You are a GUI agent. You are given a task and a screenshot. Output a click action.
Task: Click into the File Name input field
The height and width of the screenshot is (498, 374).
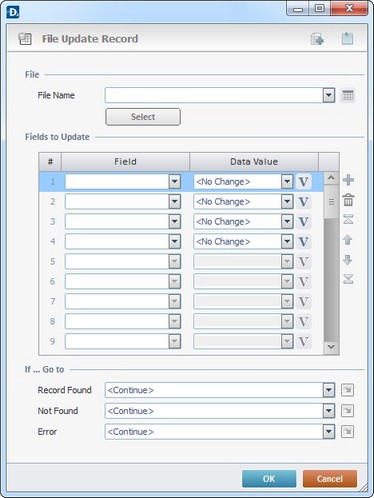pyautogui.click(x=214, y=96)
